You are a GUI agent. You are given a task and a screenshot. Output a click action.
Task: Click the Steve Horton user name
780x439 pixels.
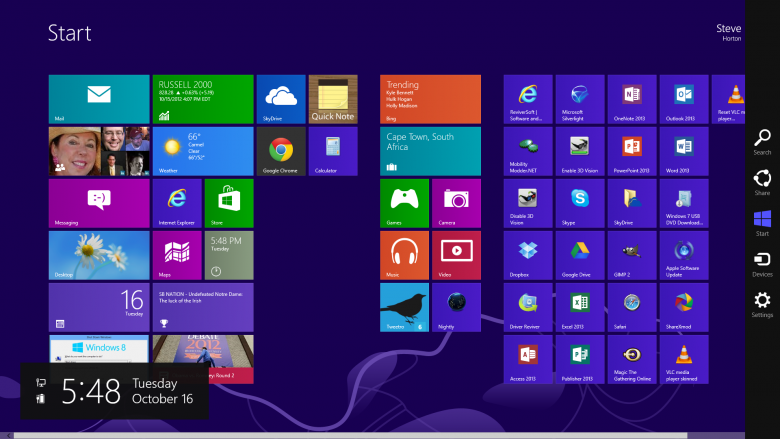pyautogui.click(x=729, y=33)
